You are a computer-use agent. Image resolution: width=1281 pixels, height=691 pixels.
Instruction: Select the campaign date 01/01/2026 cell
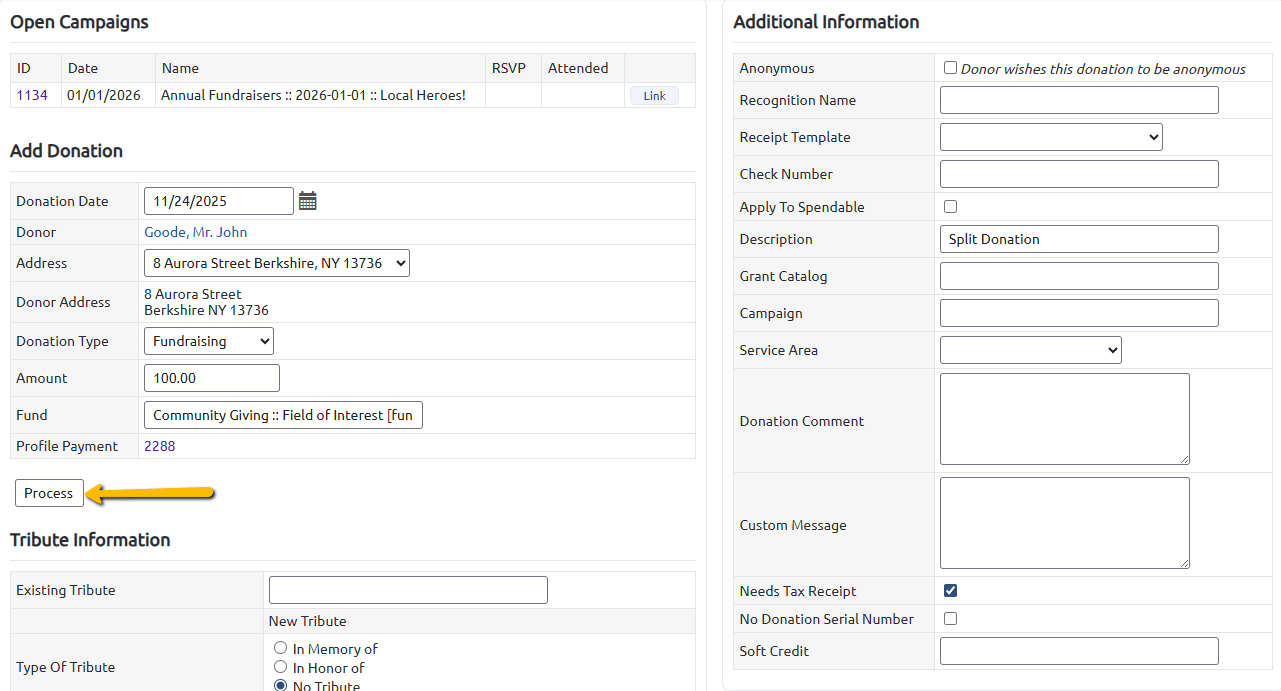tap(108, 95)
